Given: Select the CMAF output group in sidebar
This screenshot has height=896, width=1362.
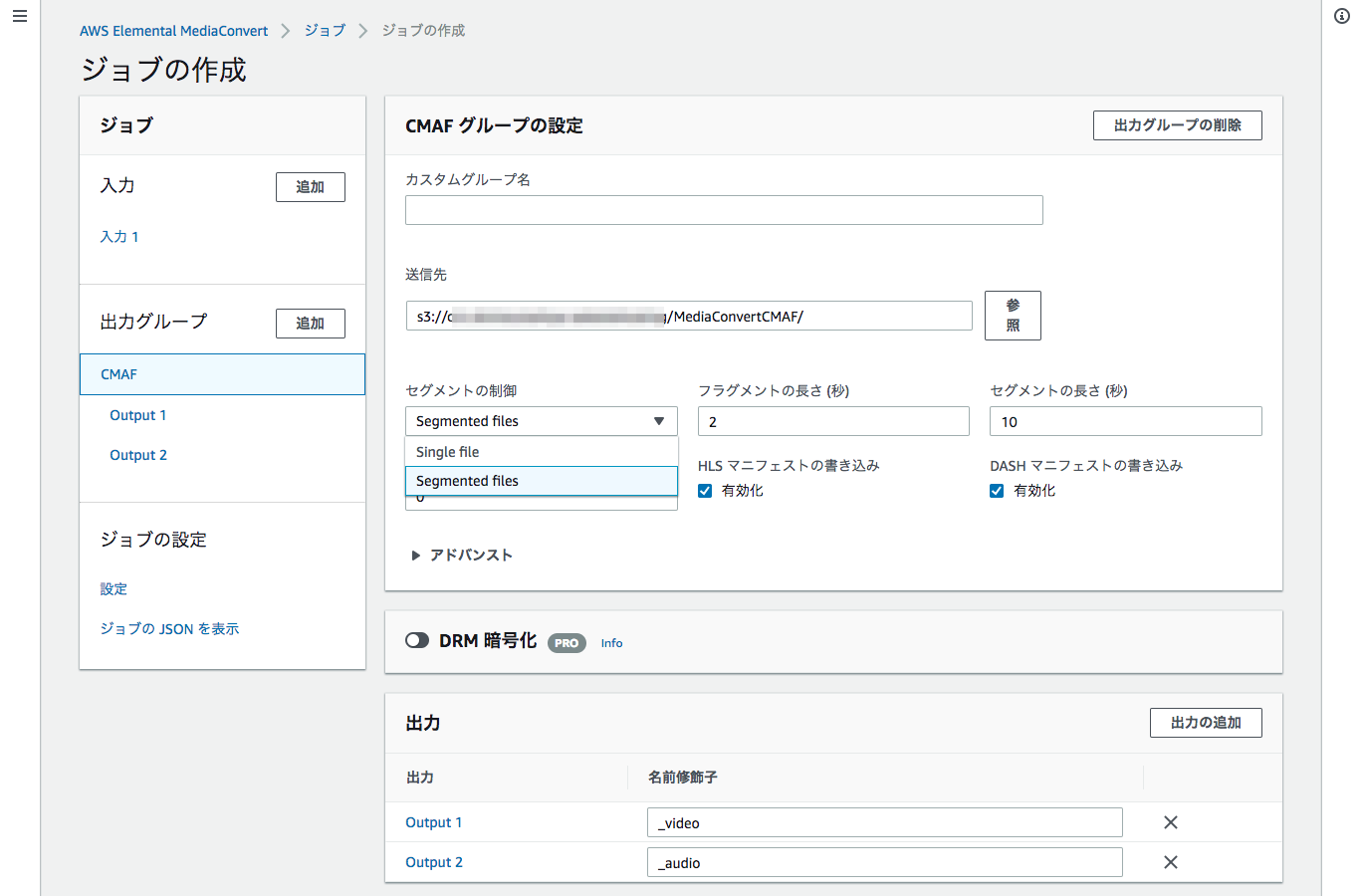Looking at the screenshot, I should point(118,373).
